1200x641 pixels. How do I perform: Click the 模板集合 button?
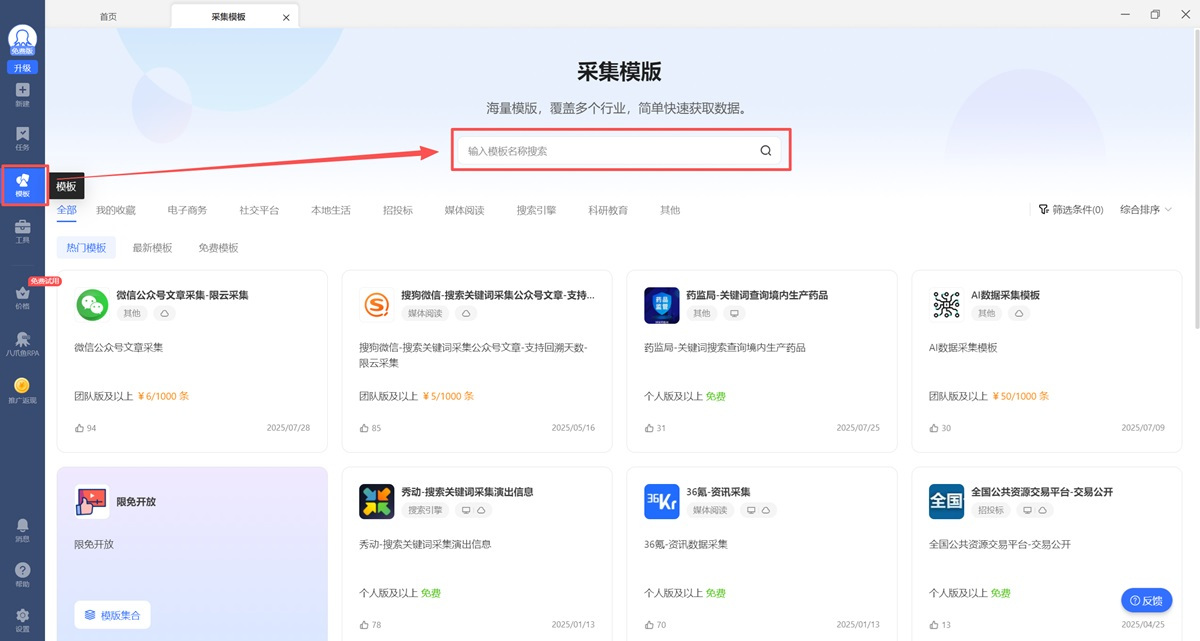[112, 615]
